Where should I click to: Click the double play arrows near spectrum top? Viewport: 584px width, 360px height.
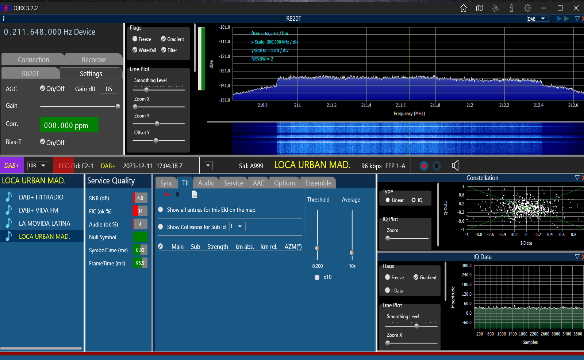[x=563, y=19]
